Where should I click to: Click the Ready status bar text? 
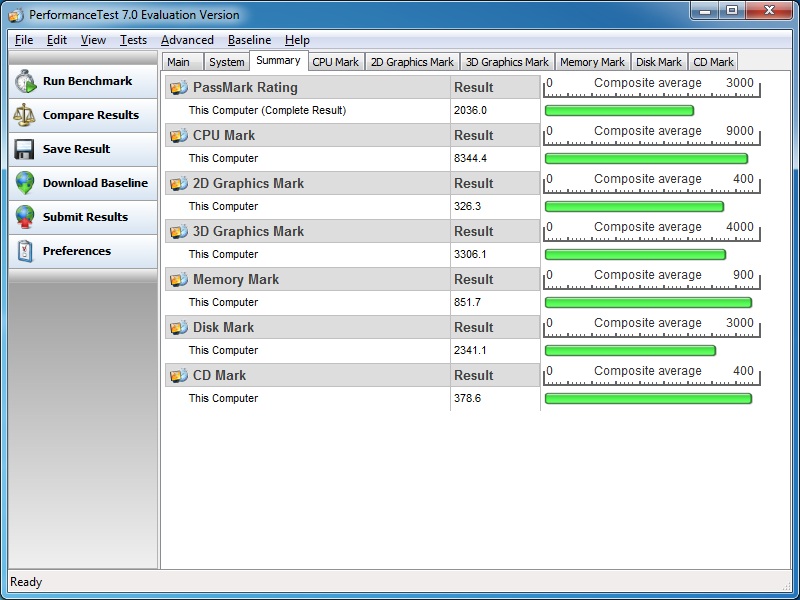(x=26, y=582)
